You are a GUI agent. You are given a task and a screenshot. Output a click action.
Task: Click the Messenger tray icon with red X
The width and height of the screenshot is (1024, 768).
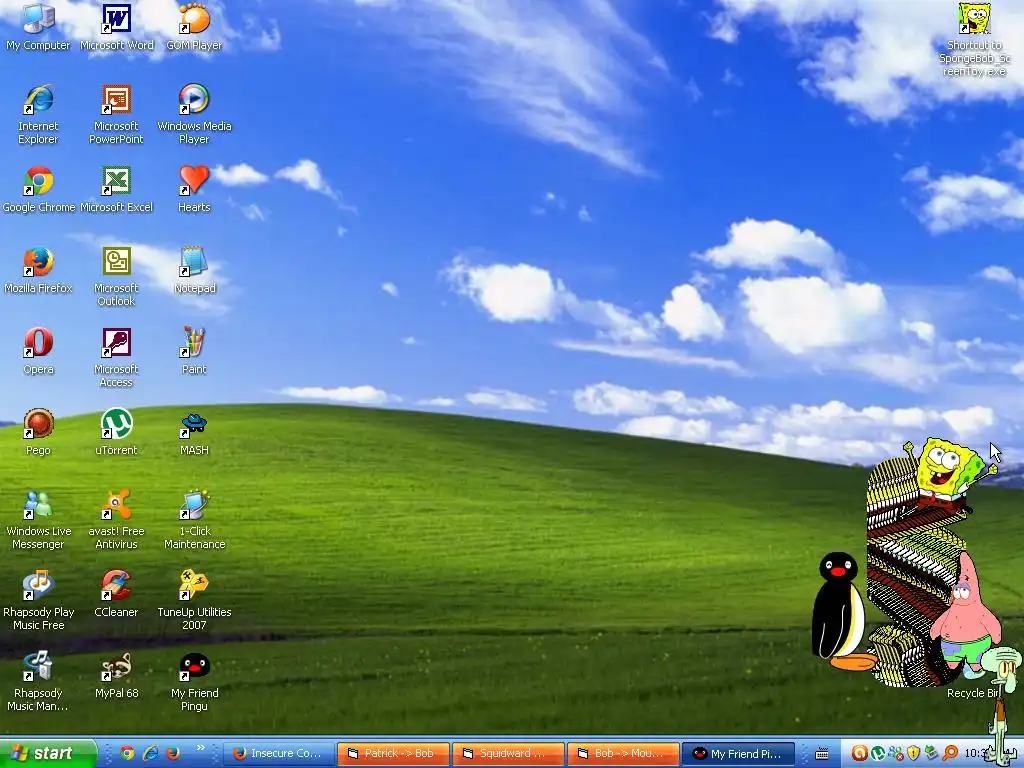point(896,754)
